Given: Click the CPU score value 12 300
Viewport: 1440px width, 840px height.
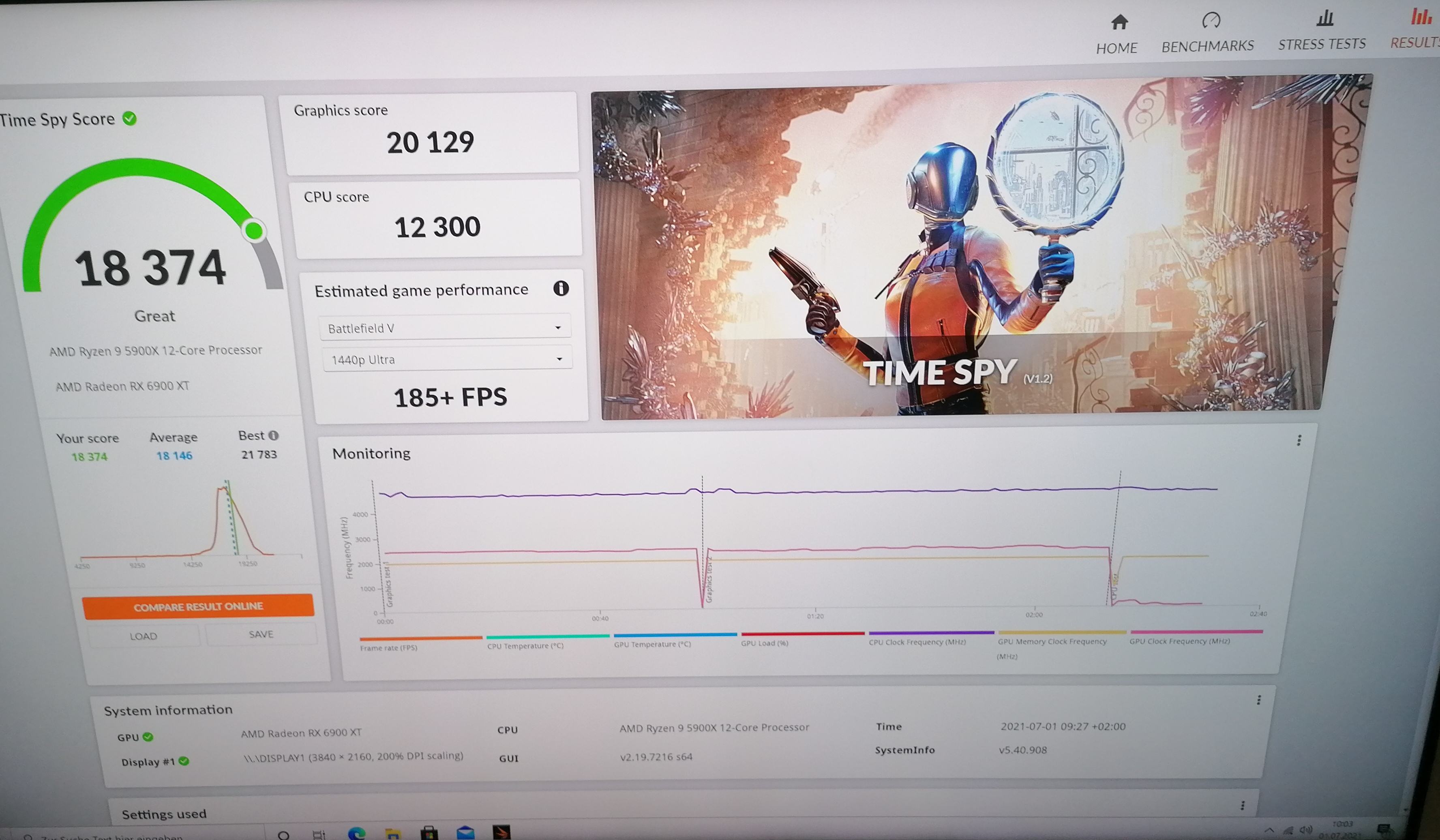Looking at the screenshot, I should [x=437, y=227].
